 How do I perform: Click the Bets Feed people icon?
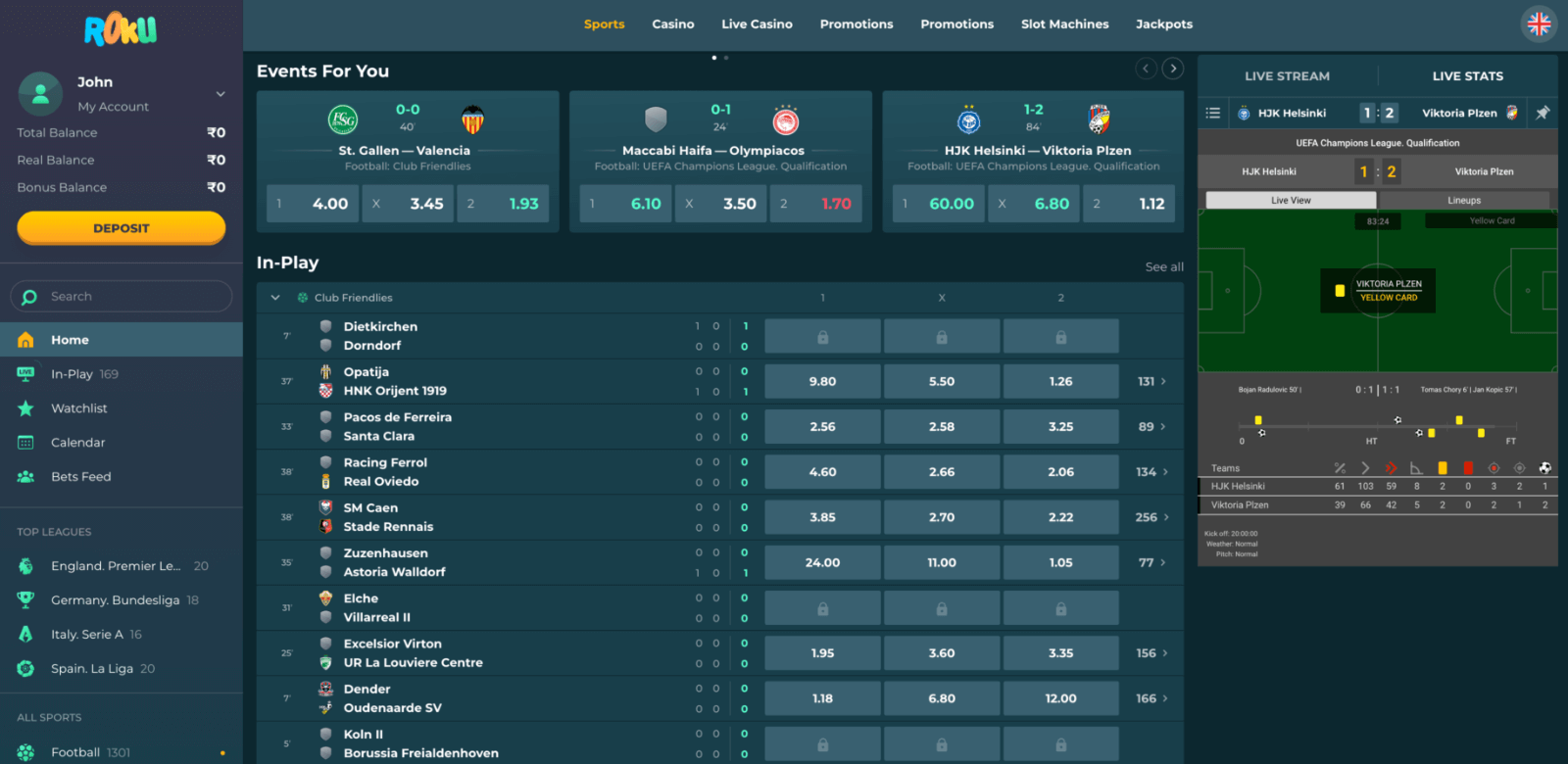(25, 477)
